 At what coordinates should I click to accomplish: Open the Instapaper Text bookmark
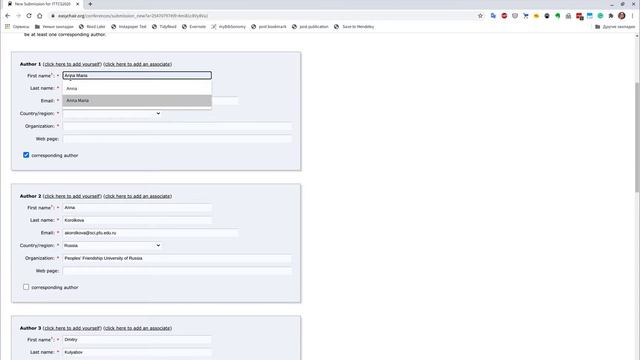click(129, 27)
